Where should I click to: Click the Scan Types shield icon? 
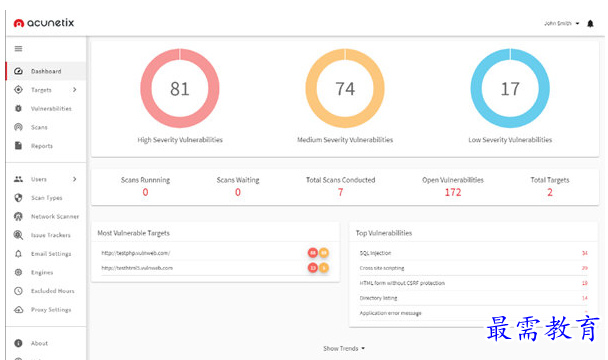click(18, 197)
